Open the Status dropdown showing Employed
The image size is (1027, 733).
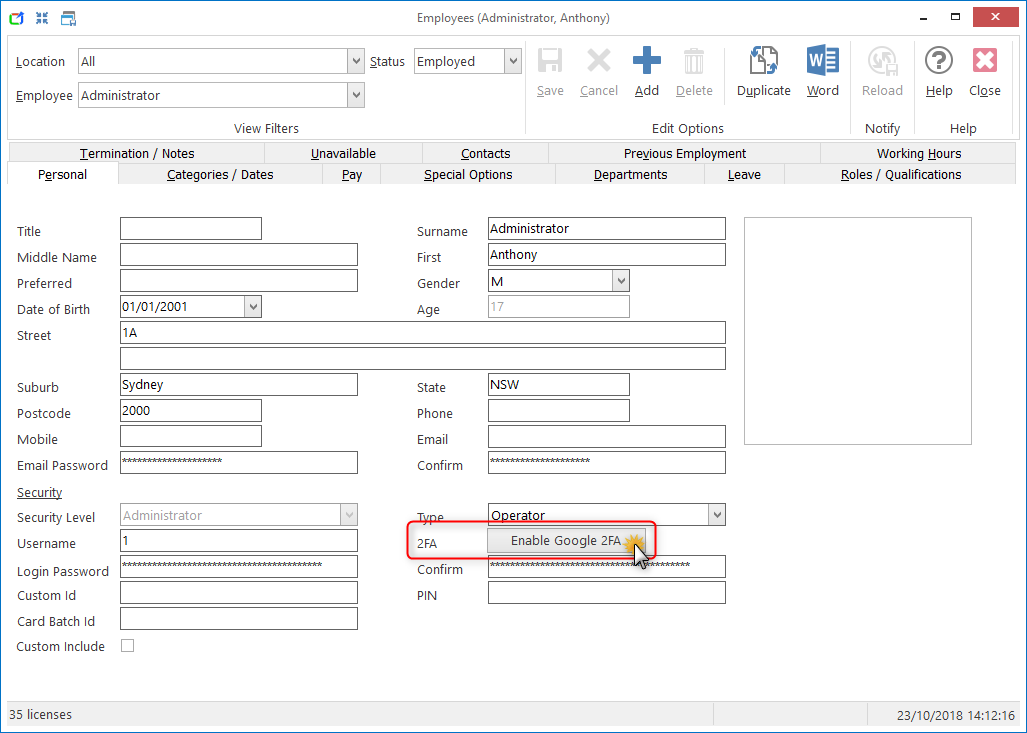point(513,62)
